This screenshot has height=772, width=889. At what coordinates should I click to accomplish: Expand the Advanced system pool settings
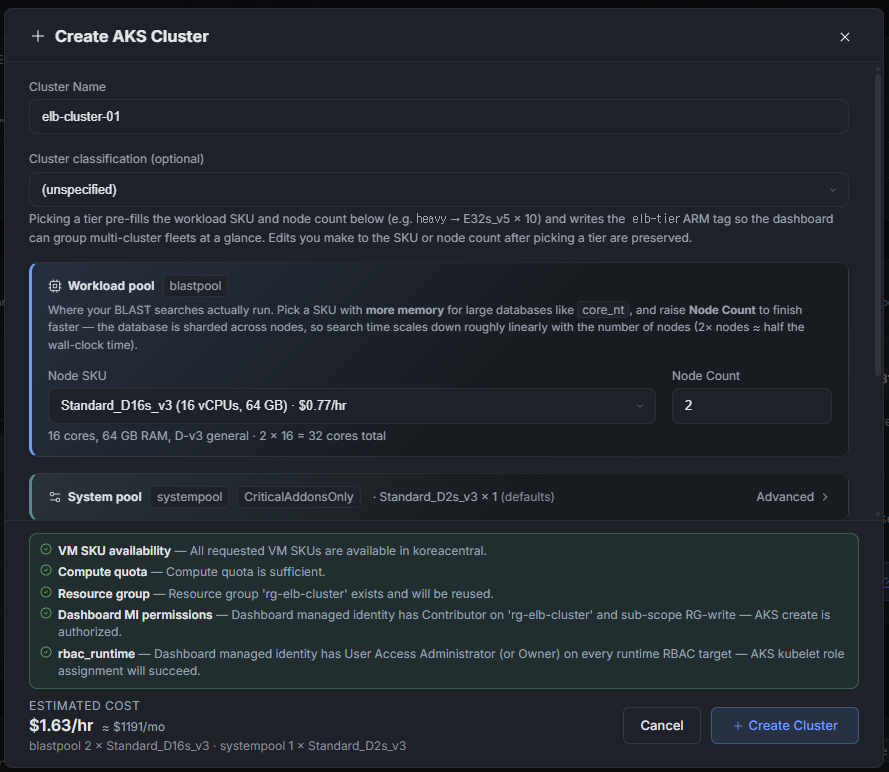coord(792,497)
